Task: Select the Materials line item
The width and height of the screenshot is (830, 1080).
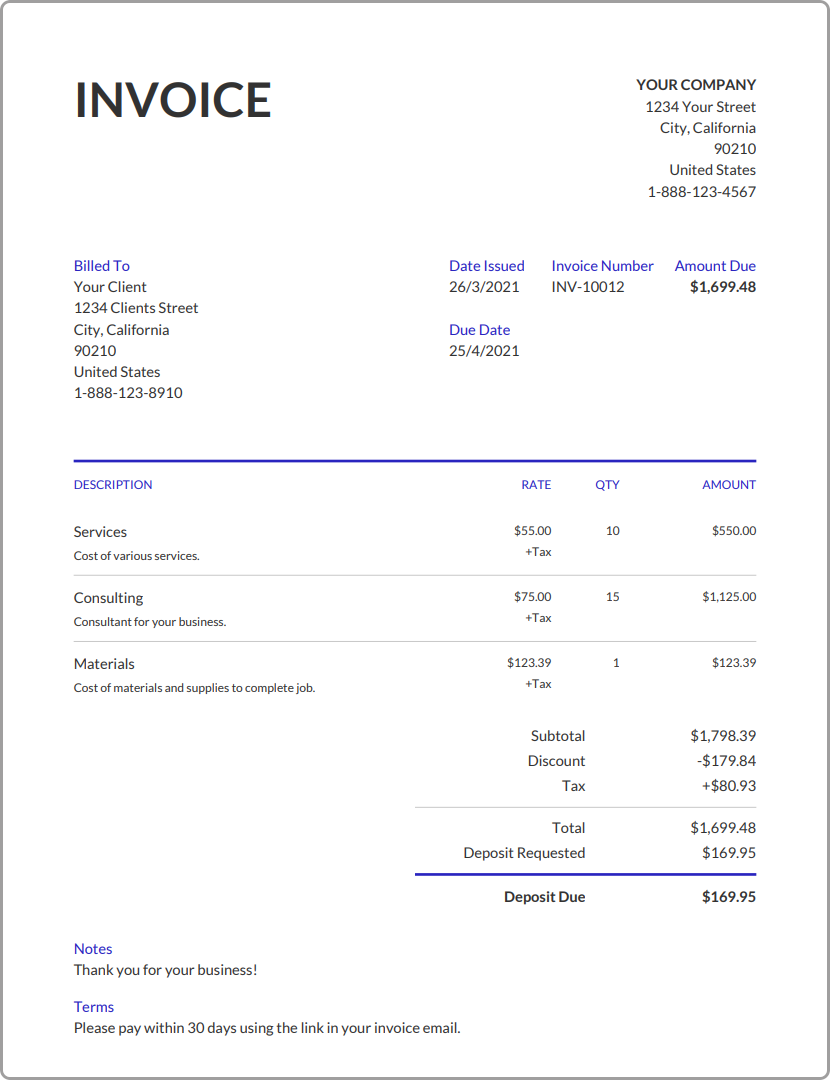Action: click(105, 663)
